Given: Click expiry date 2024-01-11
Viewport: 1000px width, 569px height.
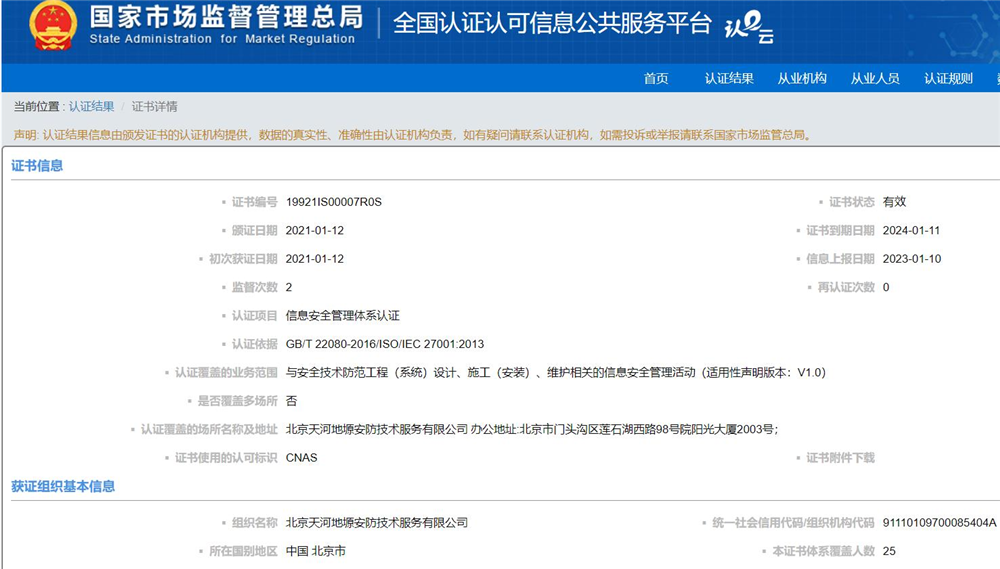Looking at the screenshot, I should click(911, 230).
